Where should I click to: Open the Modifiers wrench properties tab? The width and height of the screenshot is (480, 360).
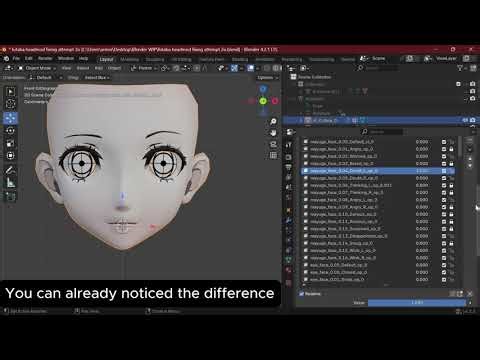tap(289, 220)
